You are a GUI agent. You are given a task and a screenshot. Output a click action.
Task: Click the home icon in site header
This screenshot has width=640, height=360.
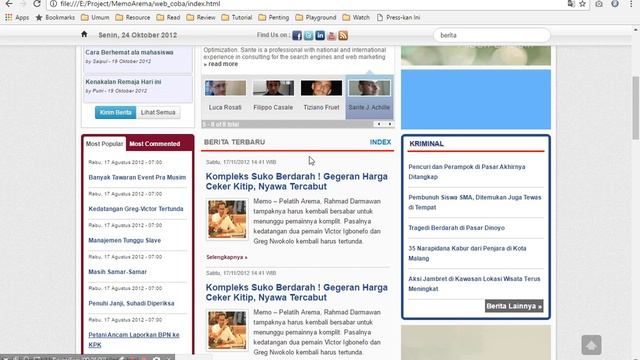tap(84, 34)
